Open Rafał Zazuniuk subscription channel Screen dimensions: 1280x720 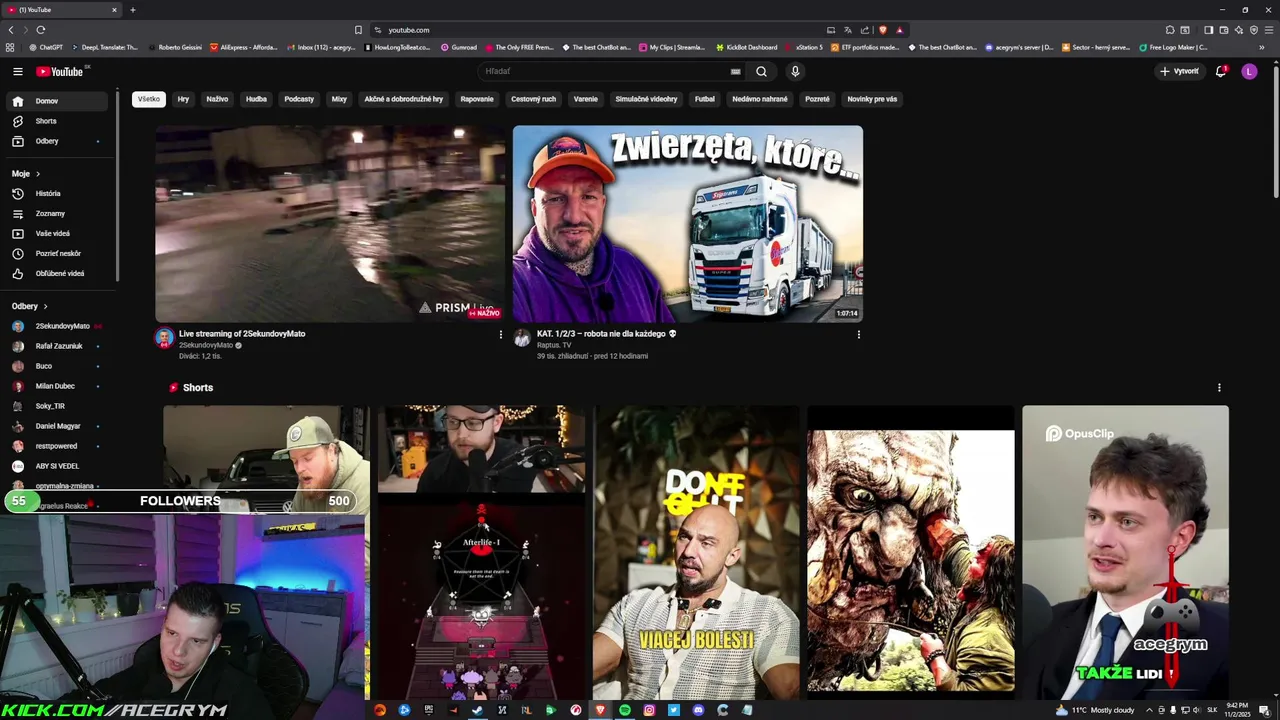(58, 346)
